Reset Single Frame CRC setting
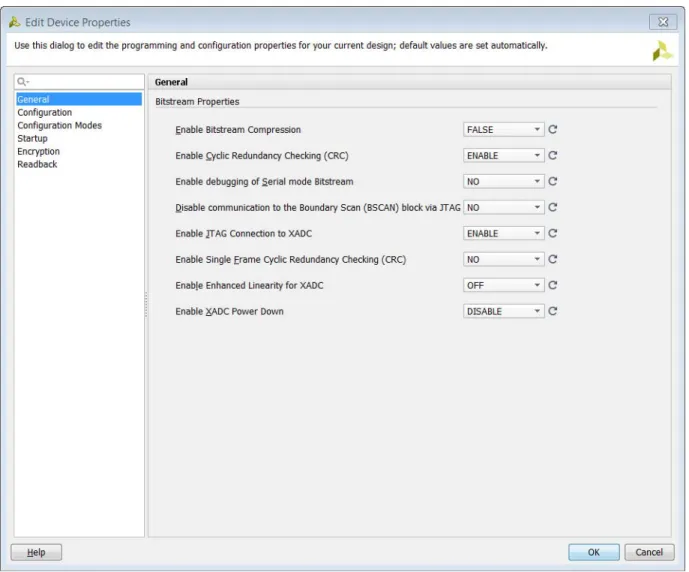Viewport: 689px width, 572px height. coord(552,259)
